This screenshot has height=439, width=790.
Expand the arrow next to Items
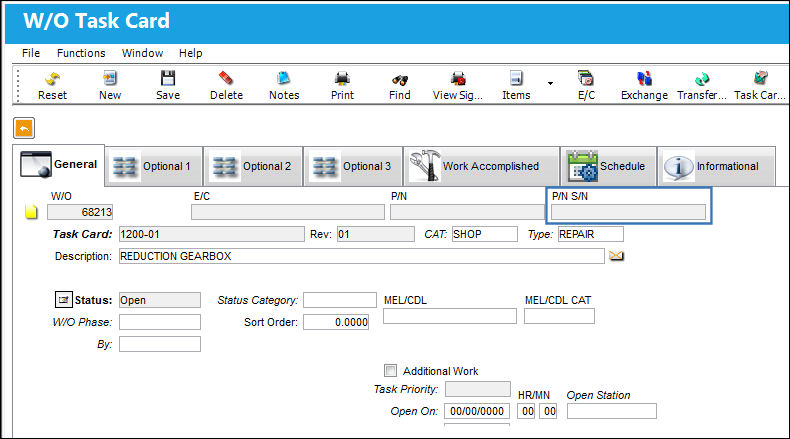[550, 84]
